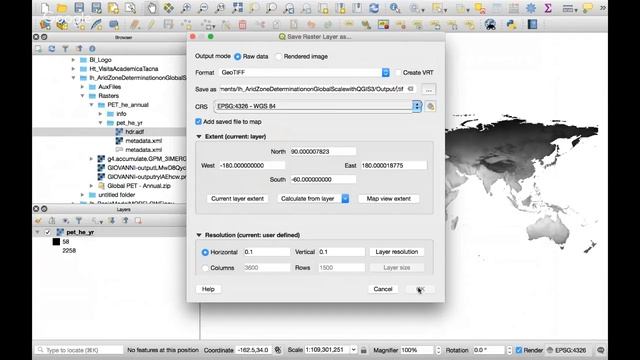Select the Columns radio button
This screenshot has height=360, width=640.
point(205,268)
